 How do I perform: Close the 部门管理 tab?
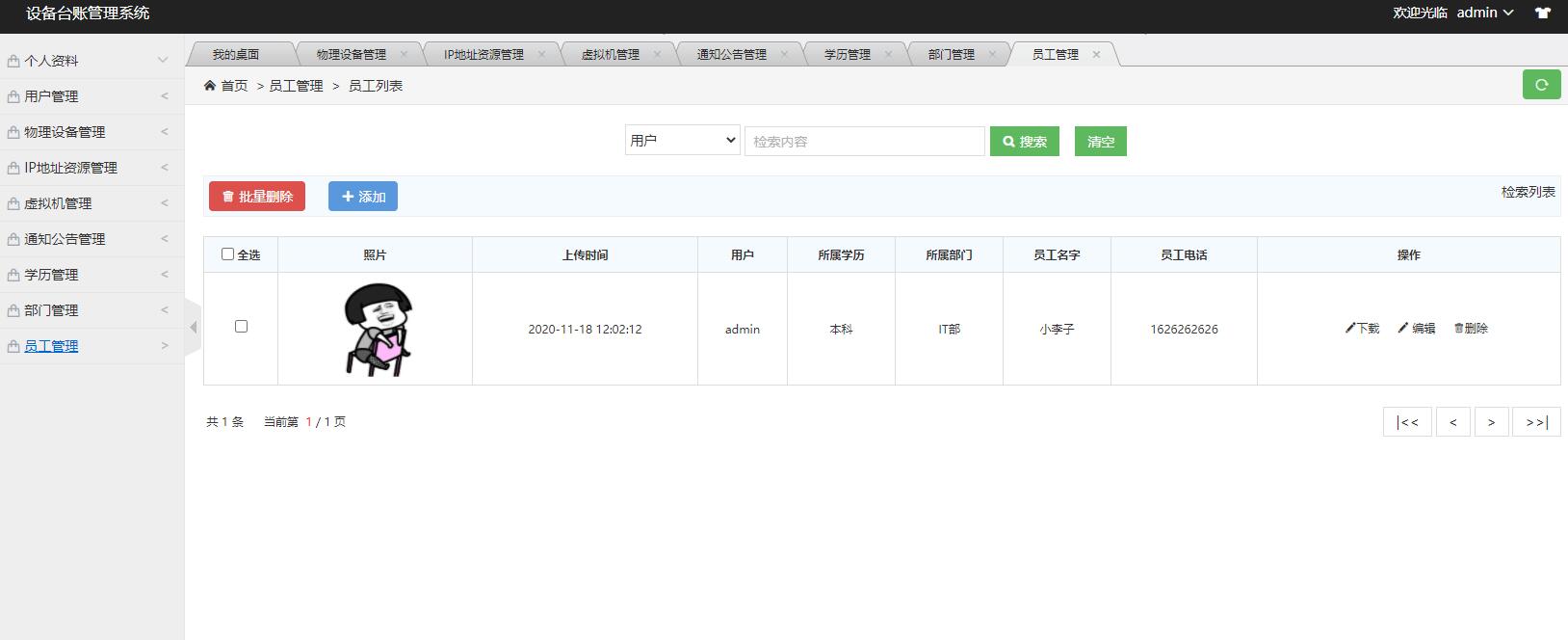pyautogui.click(x=992, y=54)
